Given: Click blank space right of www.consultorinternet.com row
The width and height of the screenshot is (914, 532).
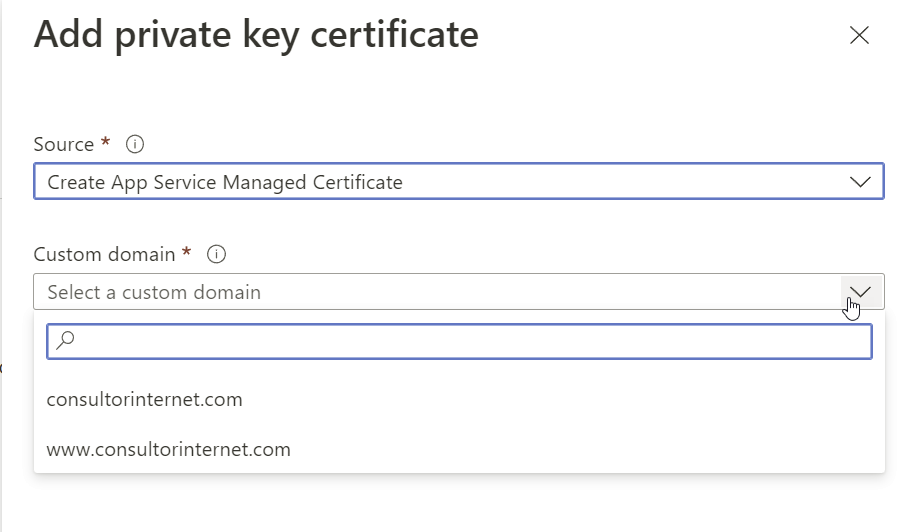Looking at the screenshot, I should point(583,449).
